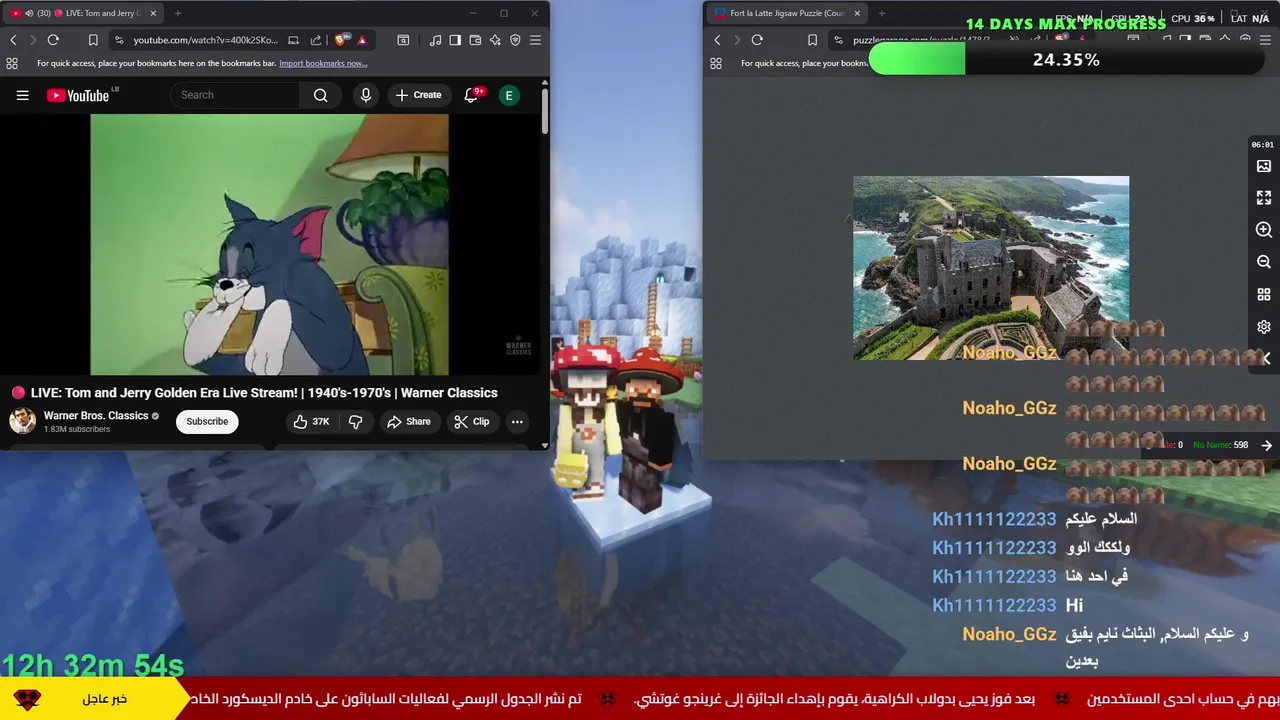Click the Clip button
The image size is (1280, 720).
click(472, 422)
